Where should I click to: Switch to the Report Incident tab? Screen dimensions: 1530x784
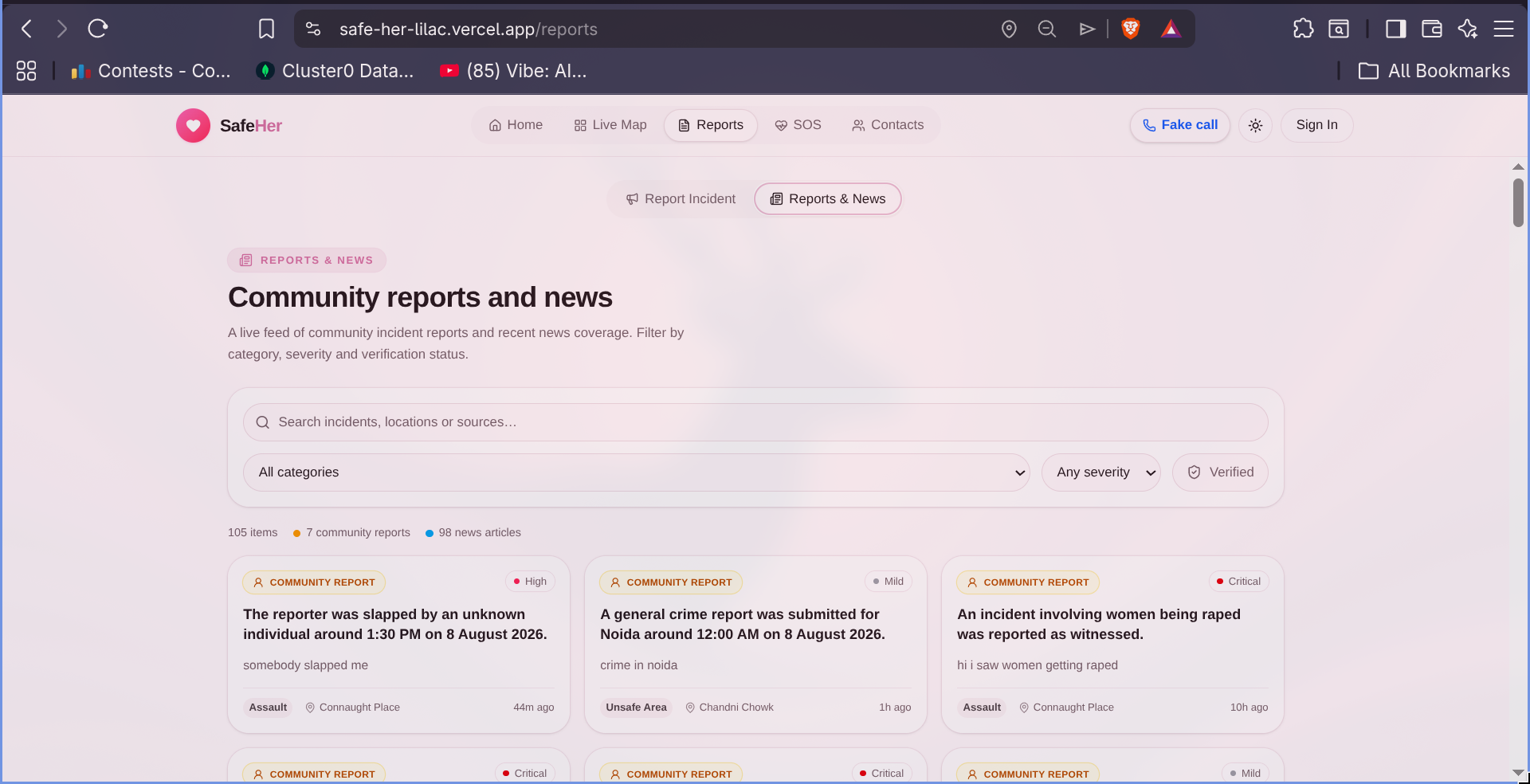681,199
